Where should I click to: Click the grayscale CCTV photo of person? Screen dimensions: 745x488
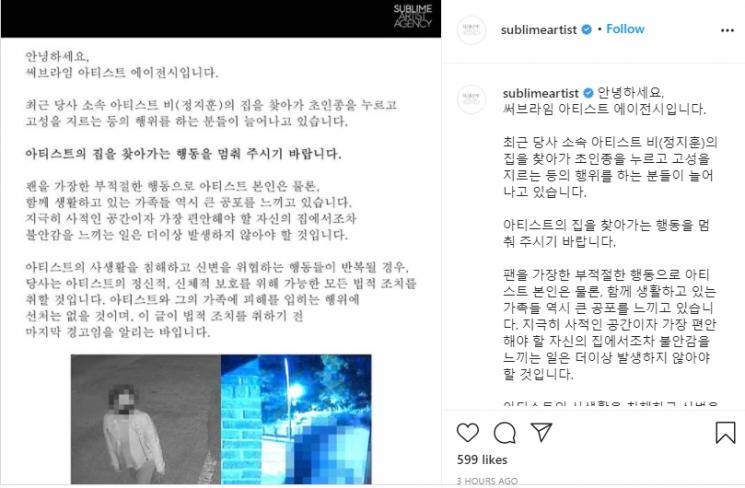click(x=146, y=419)
